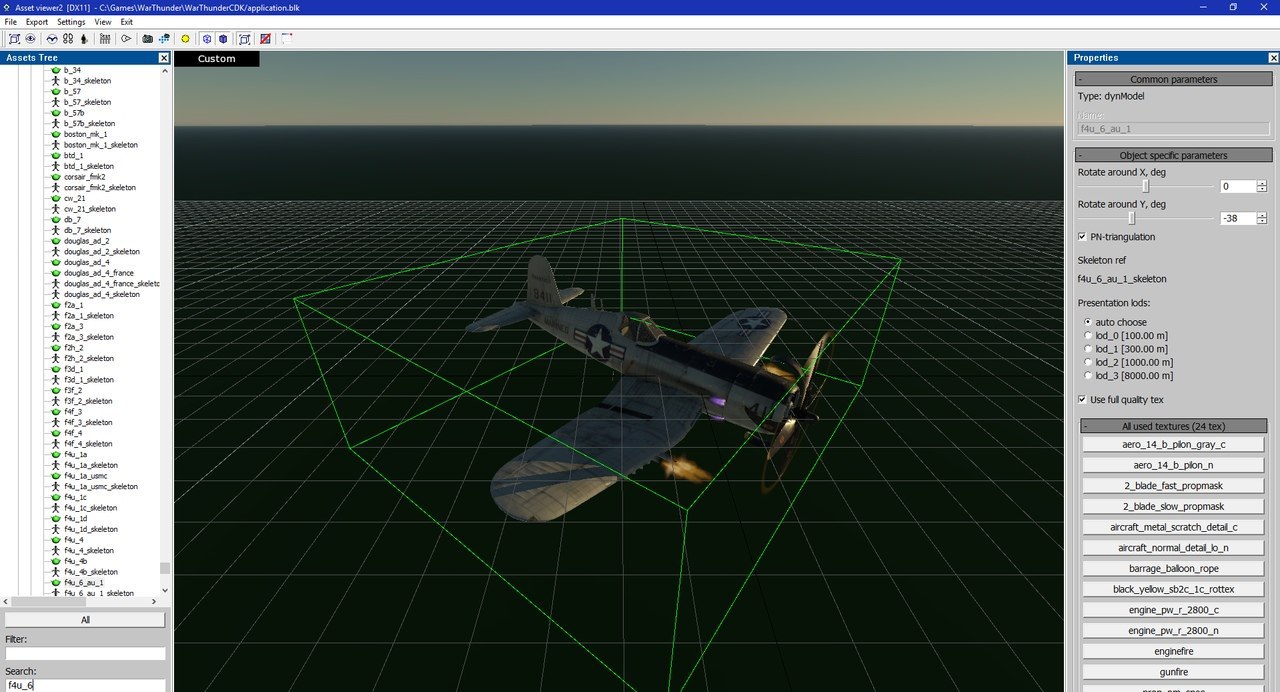Image resolution: width=1280 pixels, height=692 pixels.
Task: Open the barrage_balloon_rope texture
Action: click(x=1173, y=568)
